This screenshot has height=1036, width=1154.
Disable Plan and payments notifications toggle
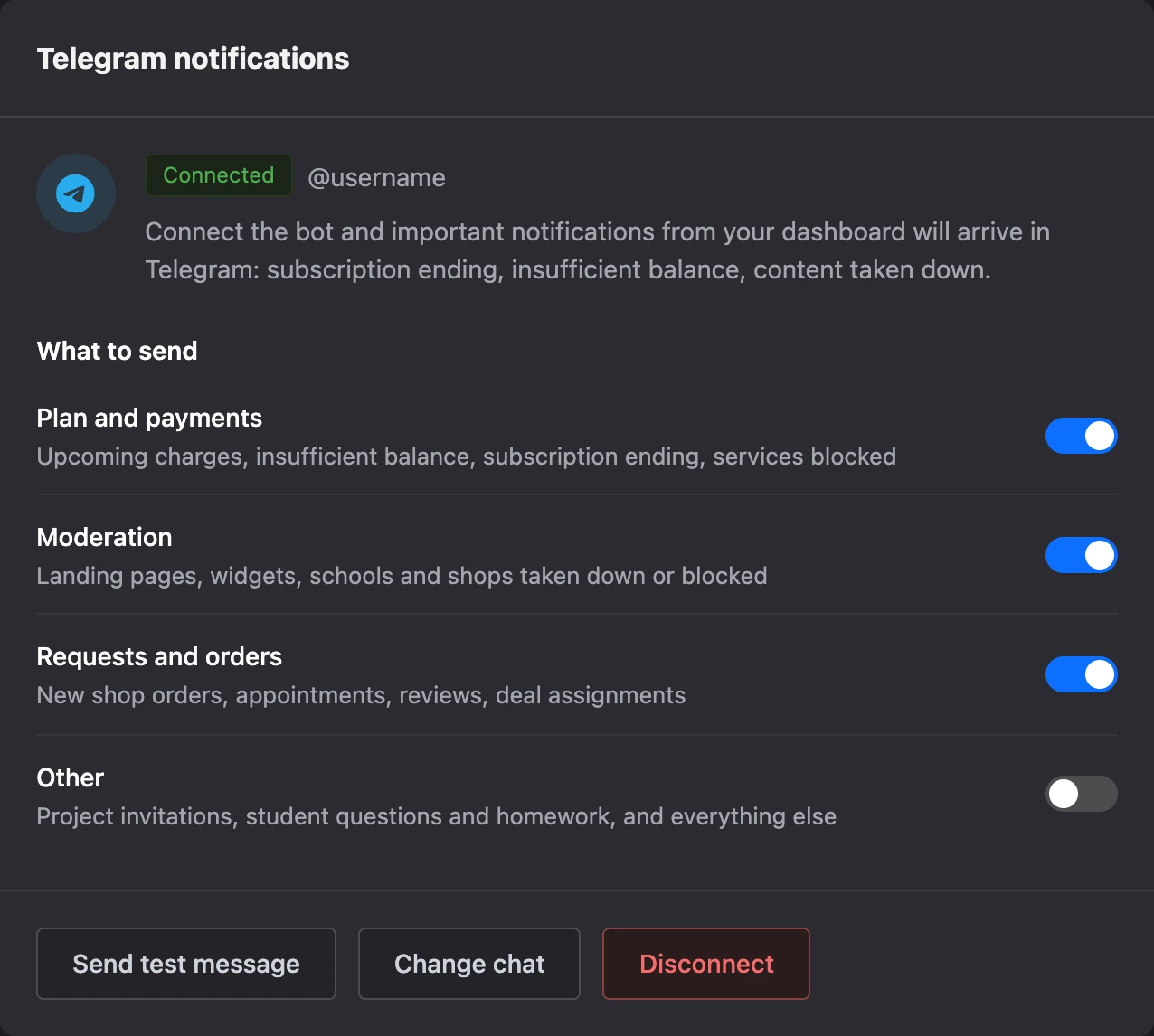(1082, 436)
